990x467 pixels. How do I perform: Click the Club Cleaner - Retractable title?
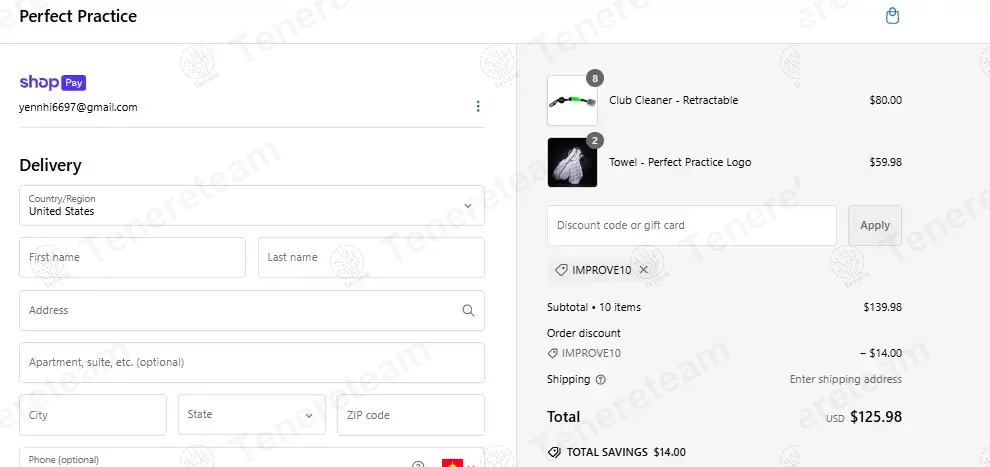click(x=673, y=100)
